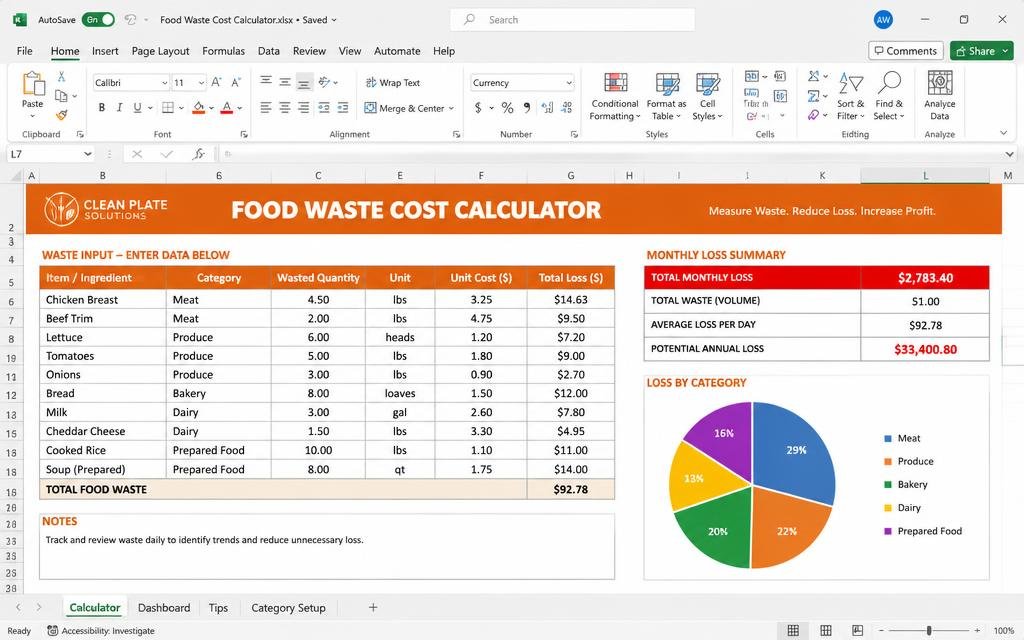Toggle Bold formatting

(x=102, y=108)
